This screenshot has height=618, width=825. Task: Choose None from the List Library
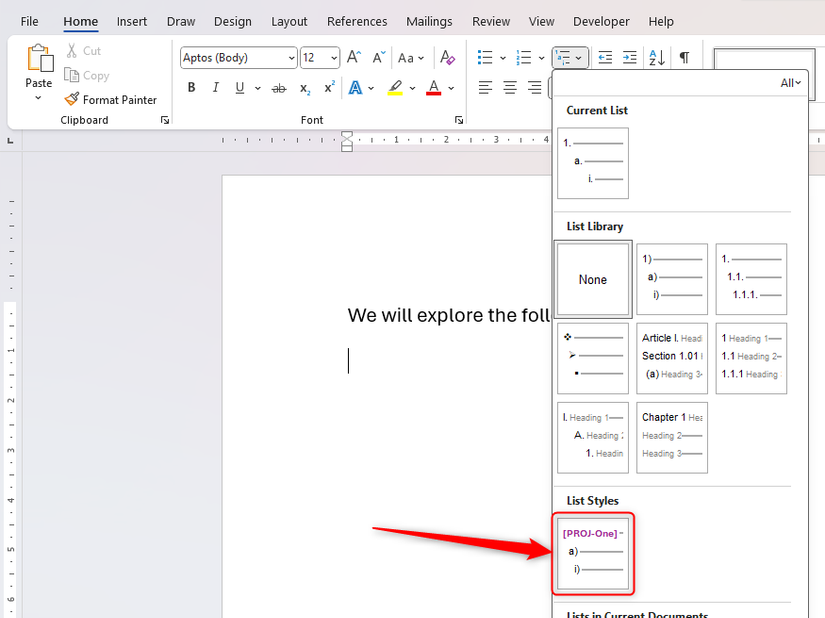tap(593, 279)
